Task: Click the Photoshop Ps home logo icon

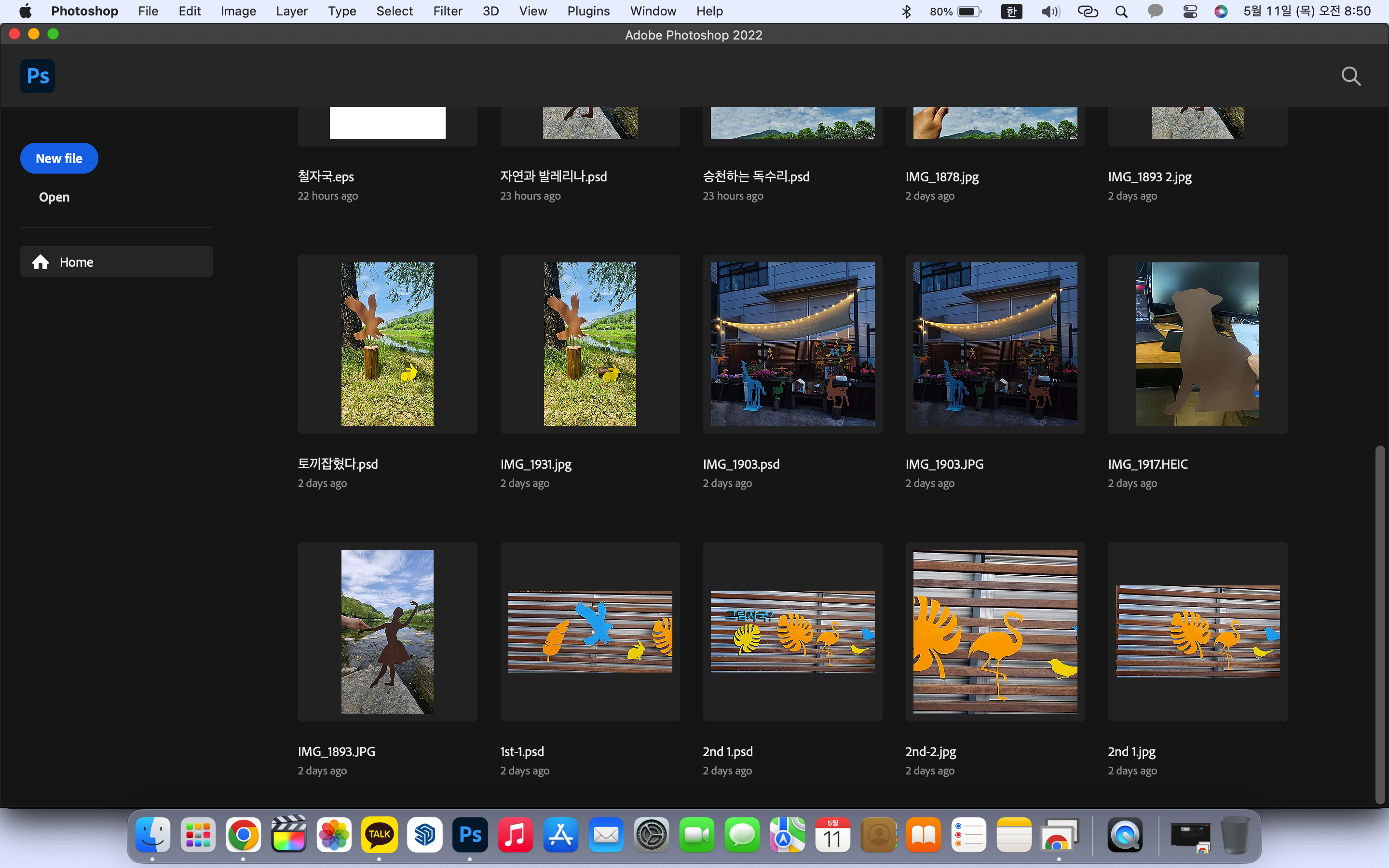Action: pos(37,76)
